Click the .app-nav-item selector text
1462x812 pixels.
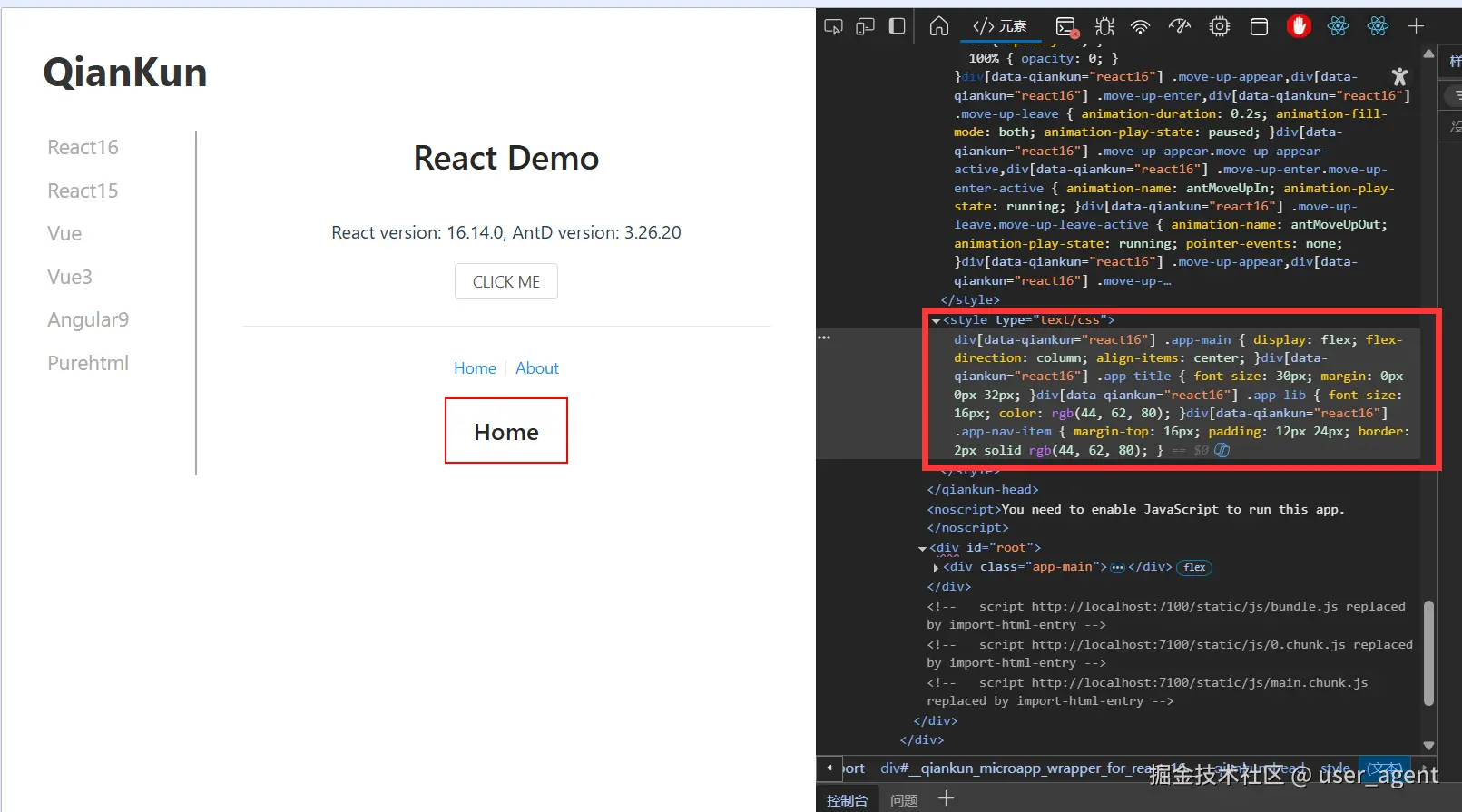point(1003,432)
